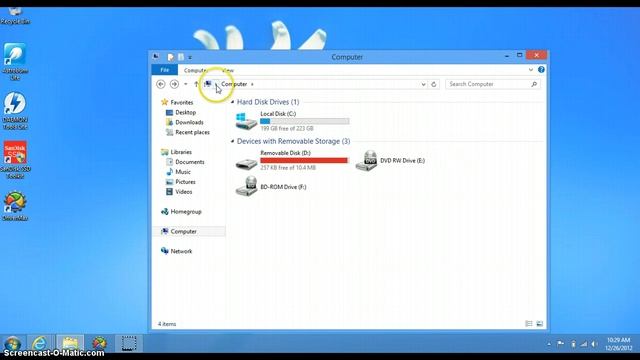This screenshot has width=640, height=360.
Task: Open Explorer Help question mark icon
Action: 541,70
